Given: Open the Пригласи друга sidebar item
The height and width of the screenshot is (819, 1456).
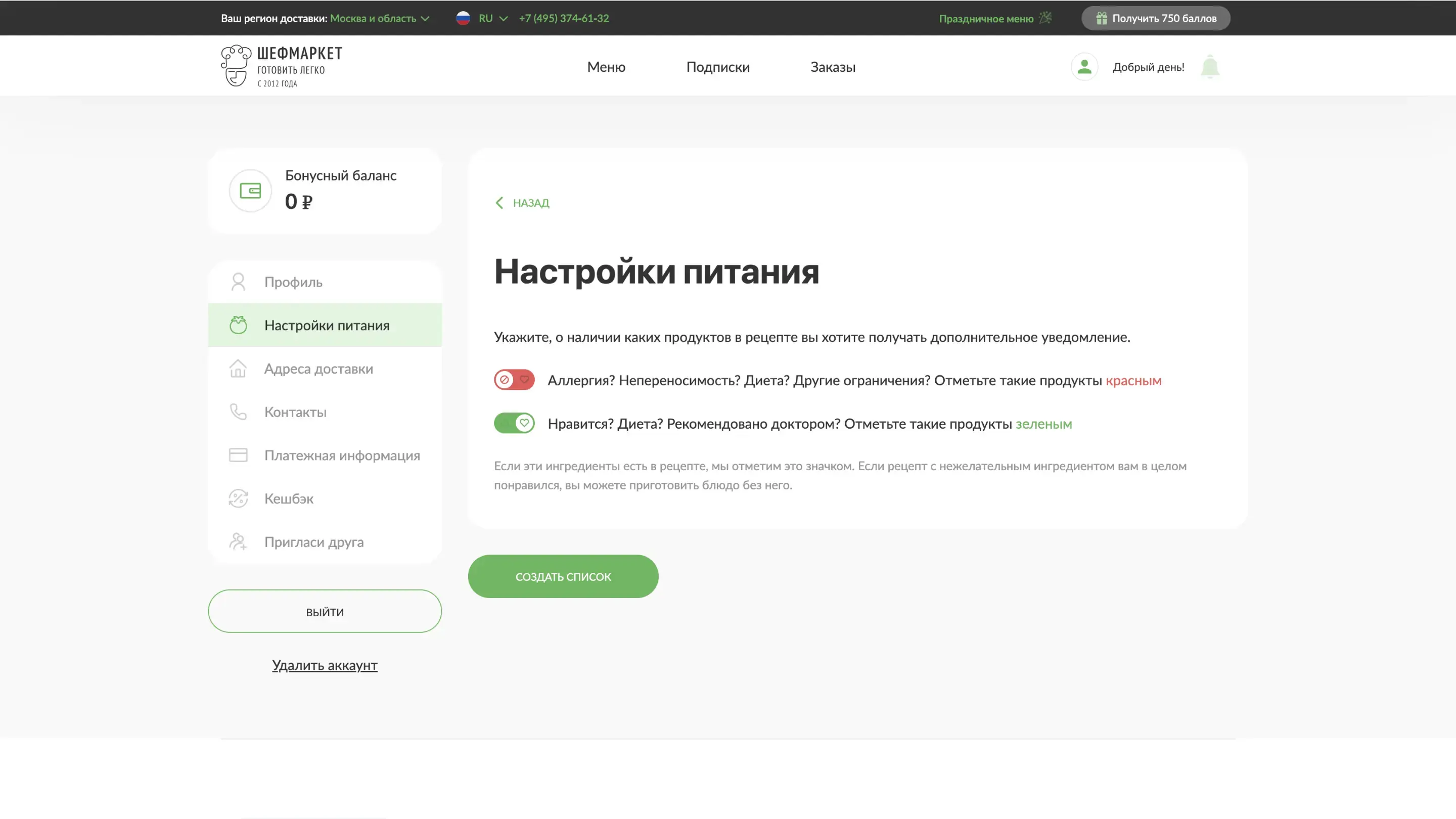Looking at the screenshot, I should (313, 542).
